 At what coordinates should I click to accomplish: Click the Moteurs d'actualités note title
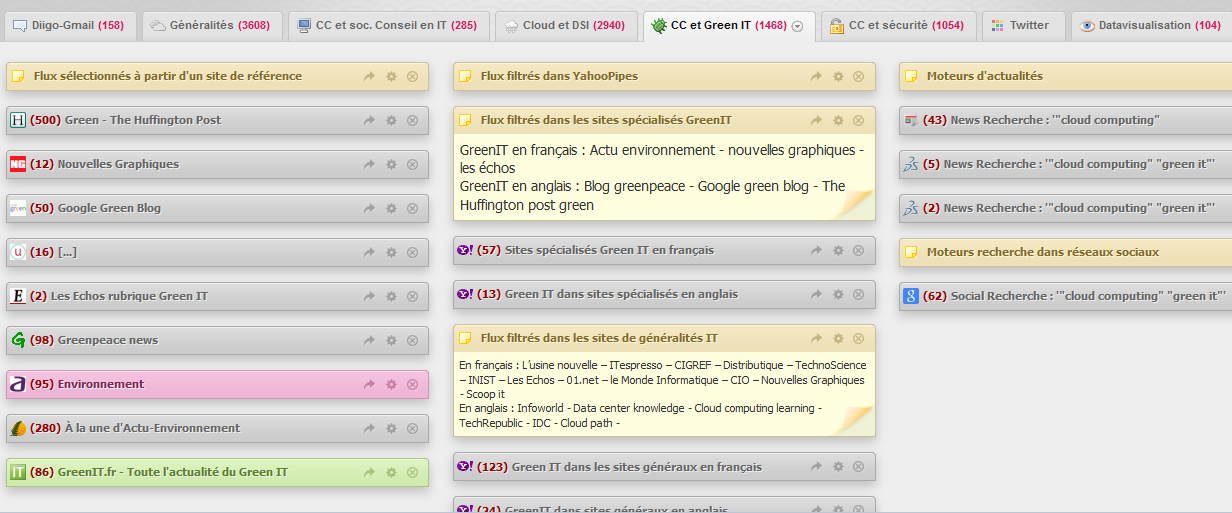click(x=985, y=76)
